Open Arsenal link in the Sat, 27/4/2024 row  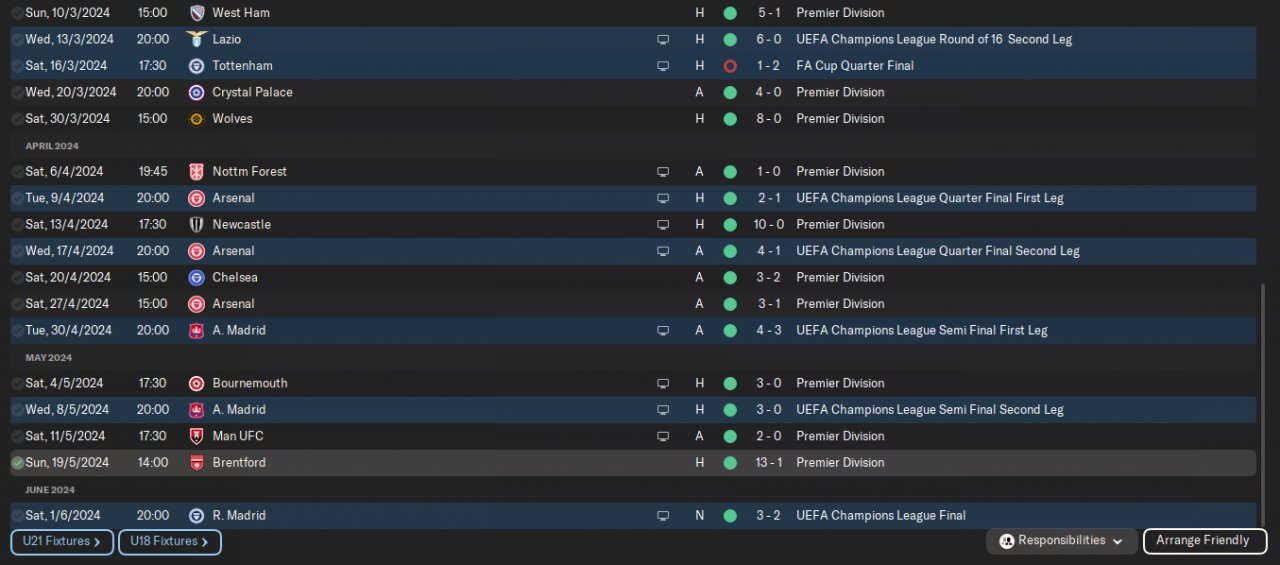tap(234, 304)
